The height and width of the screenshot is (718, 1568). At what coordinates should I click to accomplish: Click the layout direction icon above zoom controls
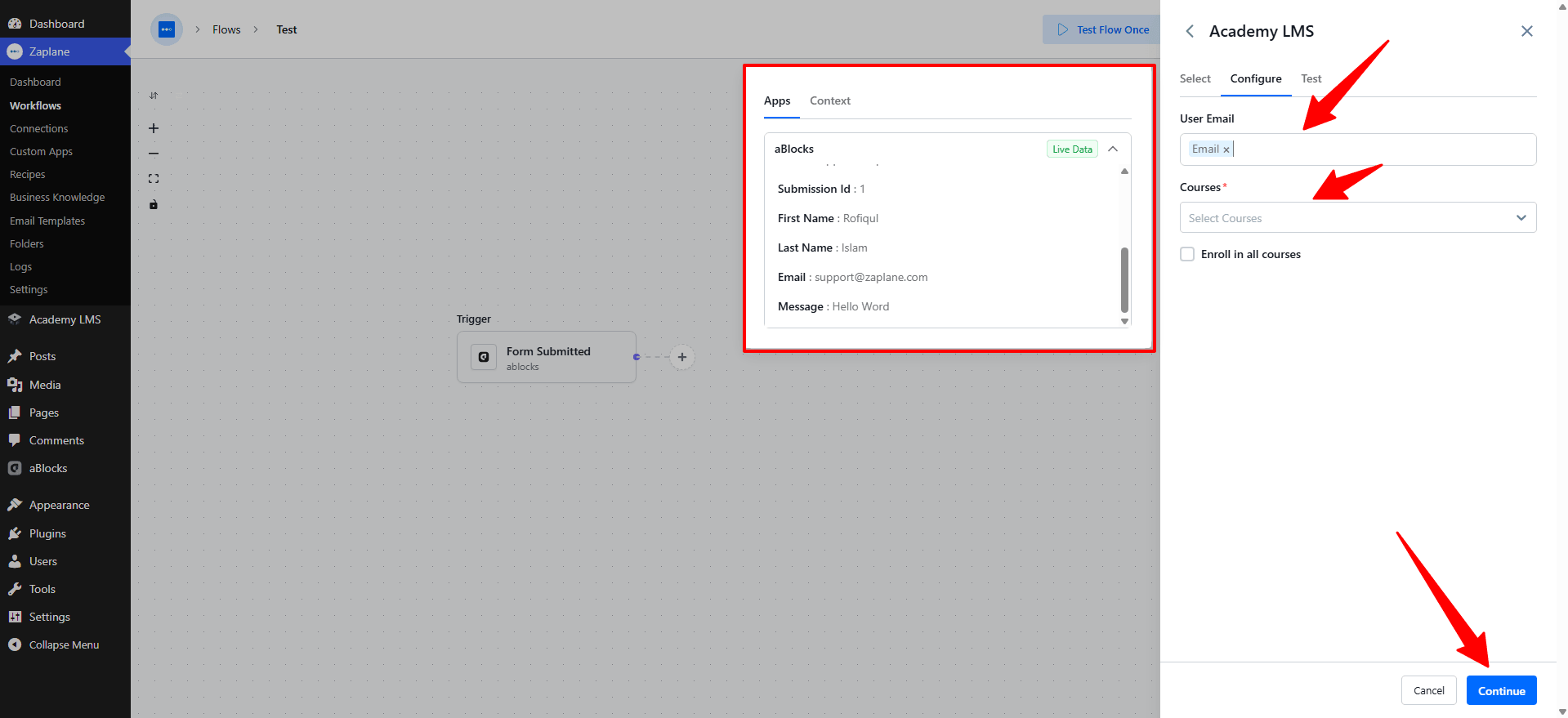(154, 96)
